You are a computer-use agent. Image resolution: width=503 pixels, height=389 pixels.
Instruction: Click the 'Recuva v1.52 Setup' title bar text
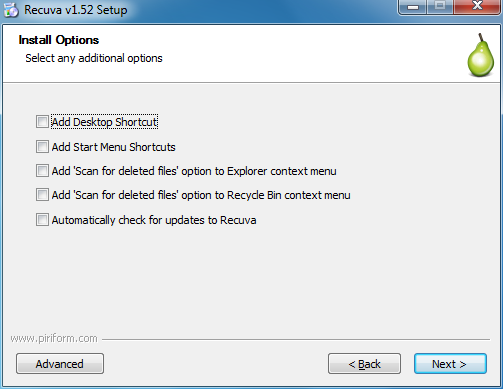[76, 10]
